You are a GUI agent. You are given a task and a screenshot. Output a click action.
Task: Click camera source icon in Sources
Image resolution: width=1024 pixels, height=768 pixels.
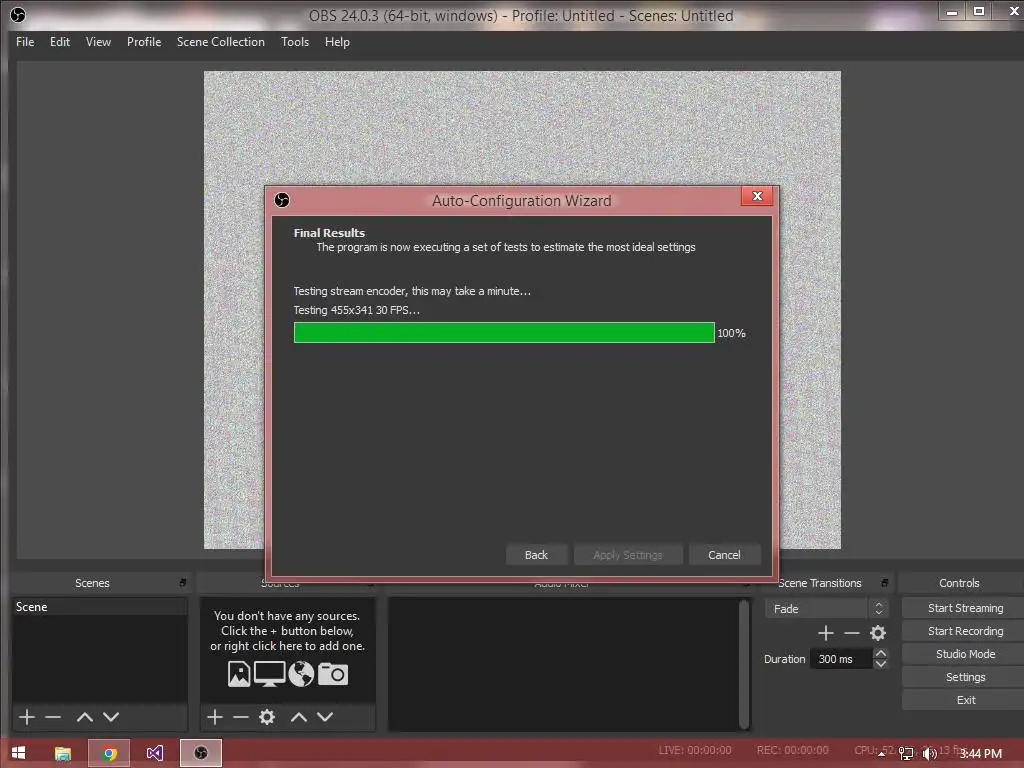click(x=333, y=674)
